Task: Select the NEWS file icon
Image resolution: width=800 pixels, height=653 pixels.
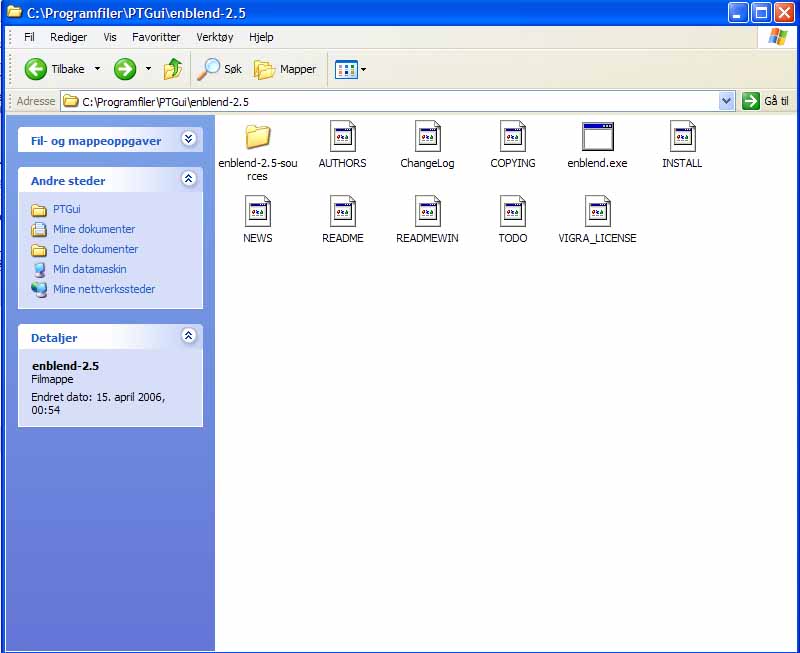Action: click(258, 211)
